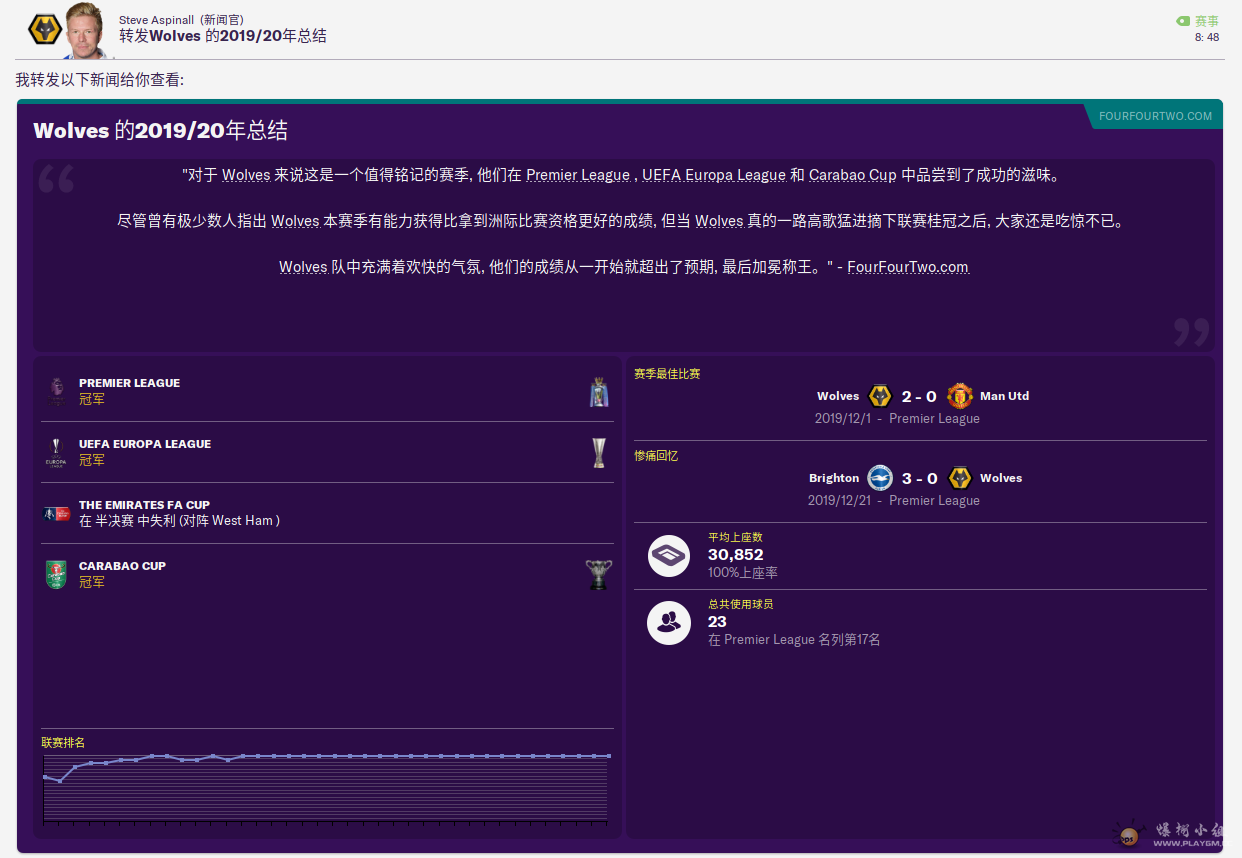Click the 2019/12/1 match date line
1242x858 pixels.
click(897, 419)
